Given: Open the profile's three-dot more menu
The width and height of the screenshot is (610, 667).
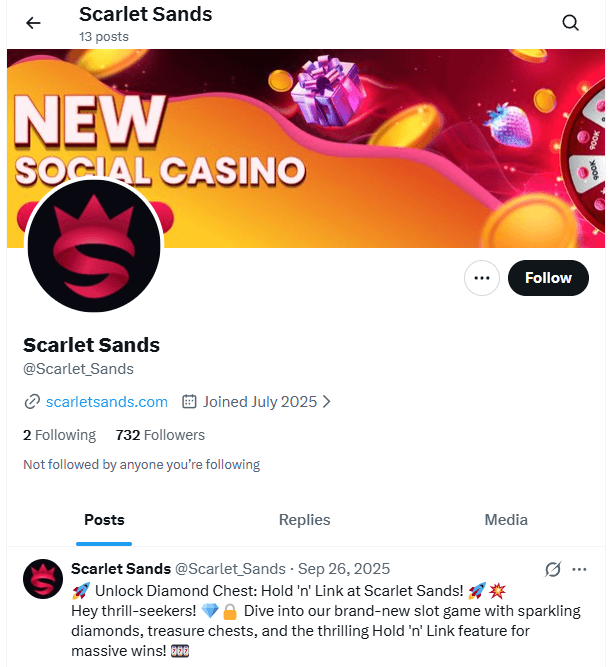Looking at the screenshot, I should (482, 278).
